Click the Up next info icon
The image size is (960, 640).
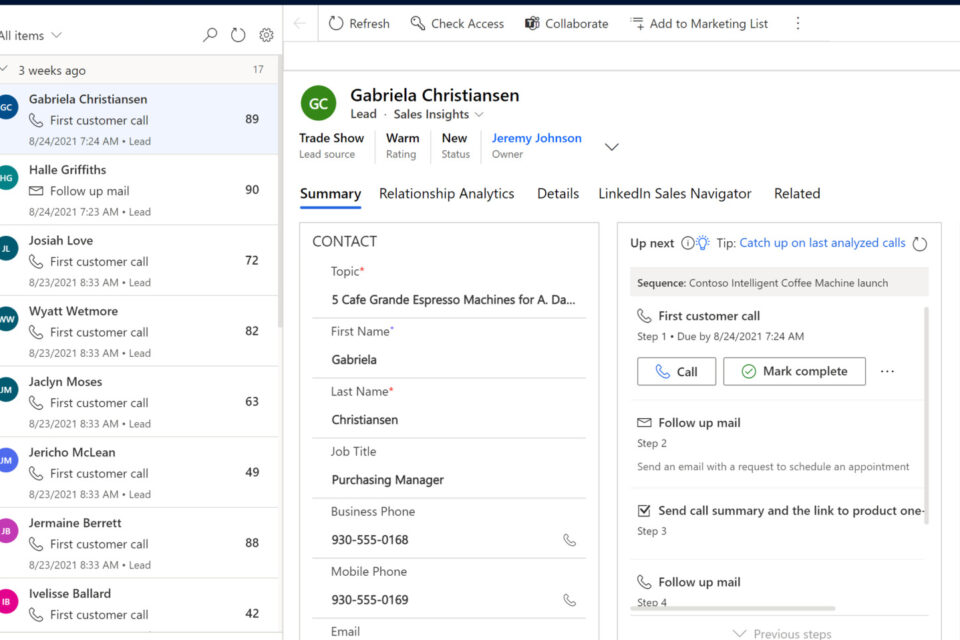[x=687, y=243]
